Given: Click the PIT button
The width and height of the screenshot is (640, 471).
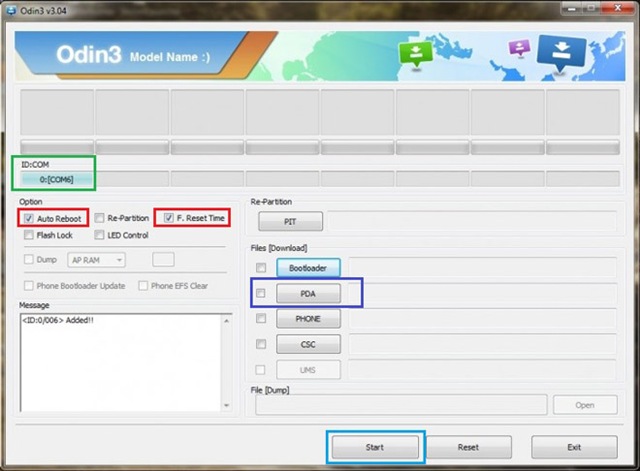Looking at the screenshot, I should 290,221.
